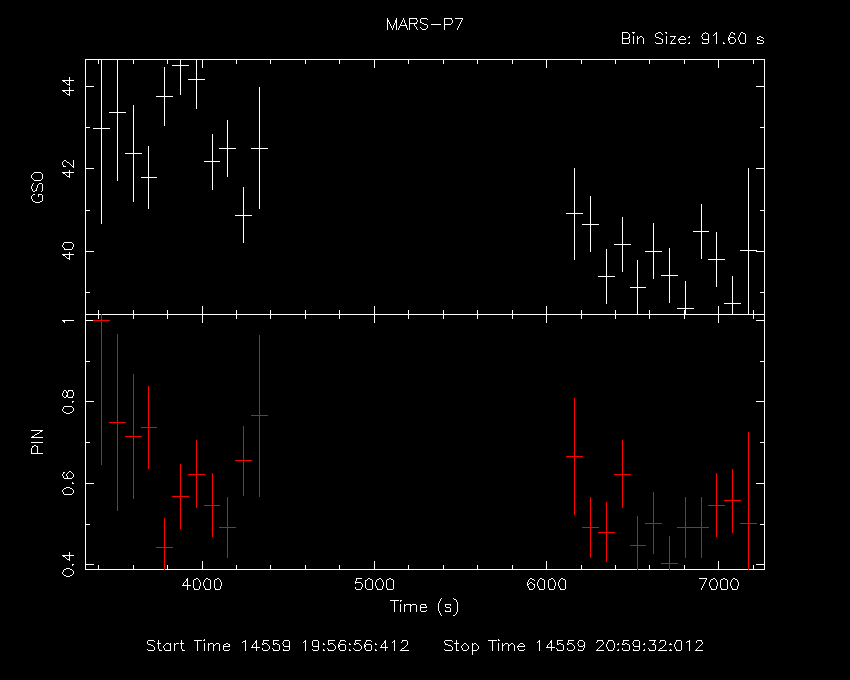Click the PIN y-axis label
Viewport: 850px width, 680px height.
click(37, 441)
